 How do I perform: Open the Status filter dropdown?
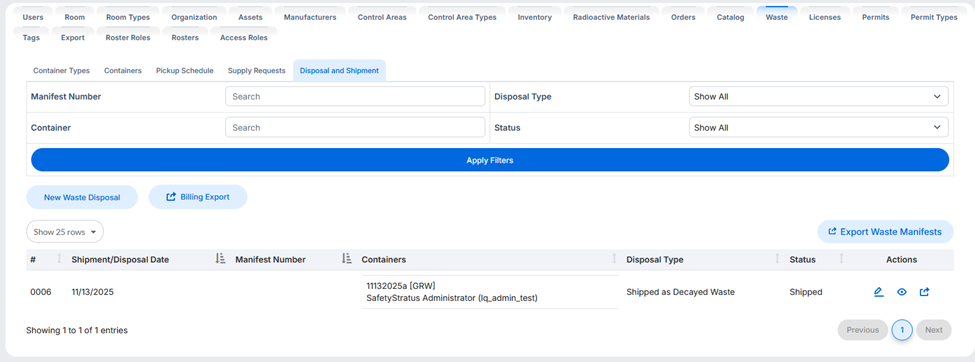point(818,128)
